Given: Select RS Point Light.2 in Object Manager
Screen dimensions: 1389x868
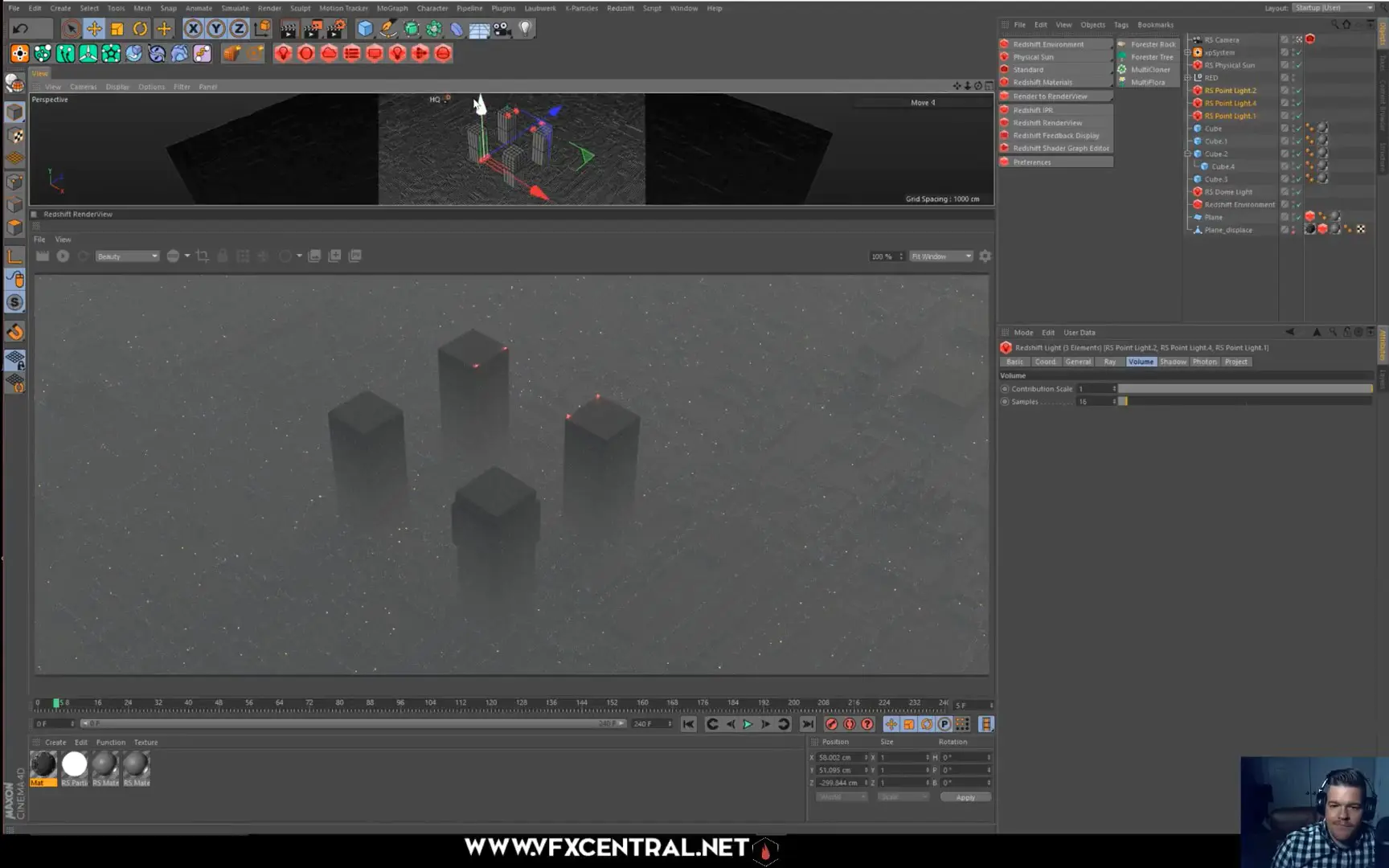Looking at the screenshot, I should click(1230, 91).
